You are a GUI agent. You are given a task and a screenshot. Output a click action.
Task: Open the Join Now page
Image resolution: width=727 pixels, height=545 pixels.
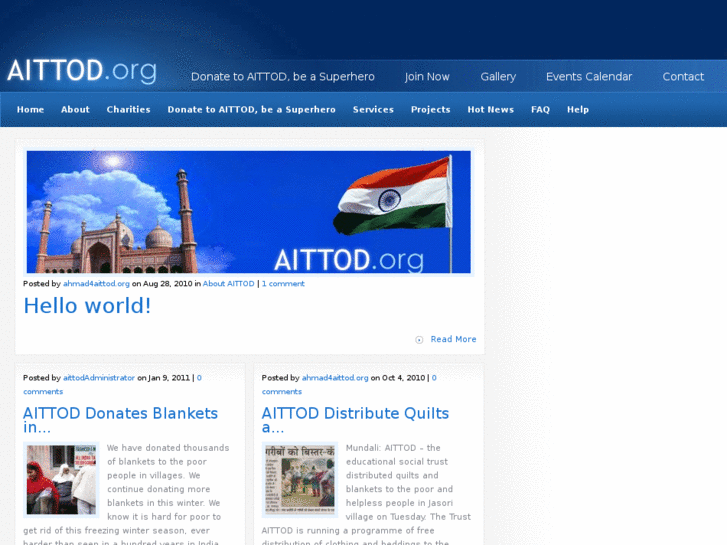[427, 77]
